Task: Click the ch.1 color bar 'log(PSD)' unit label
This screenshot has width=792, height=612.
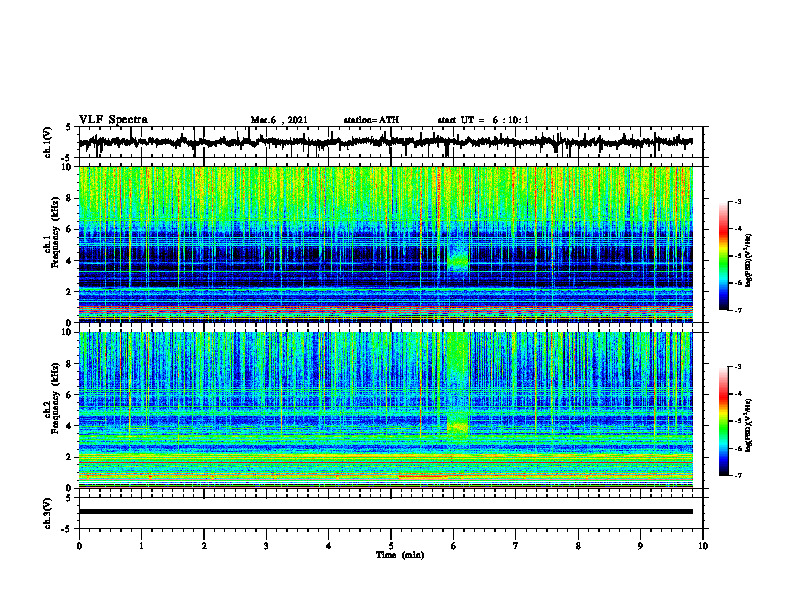Action: [748, 261]
